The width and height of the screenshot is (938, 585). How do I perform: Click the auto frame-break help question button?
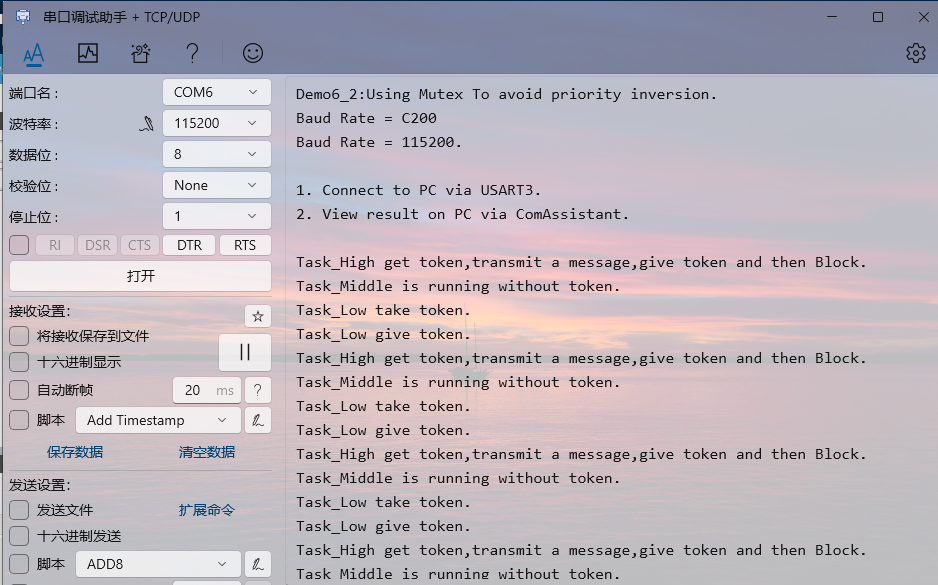pos(258,390)
